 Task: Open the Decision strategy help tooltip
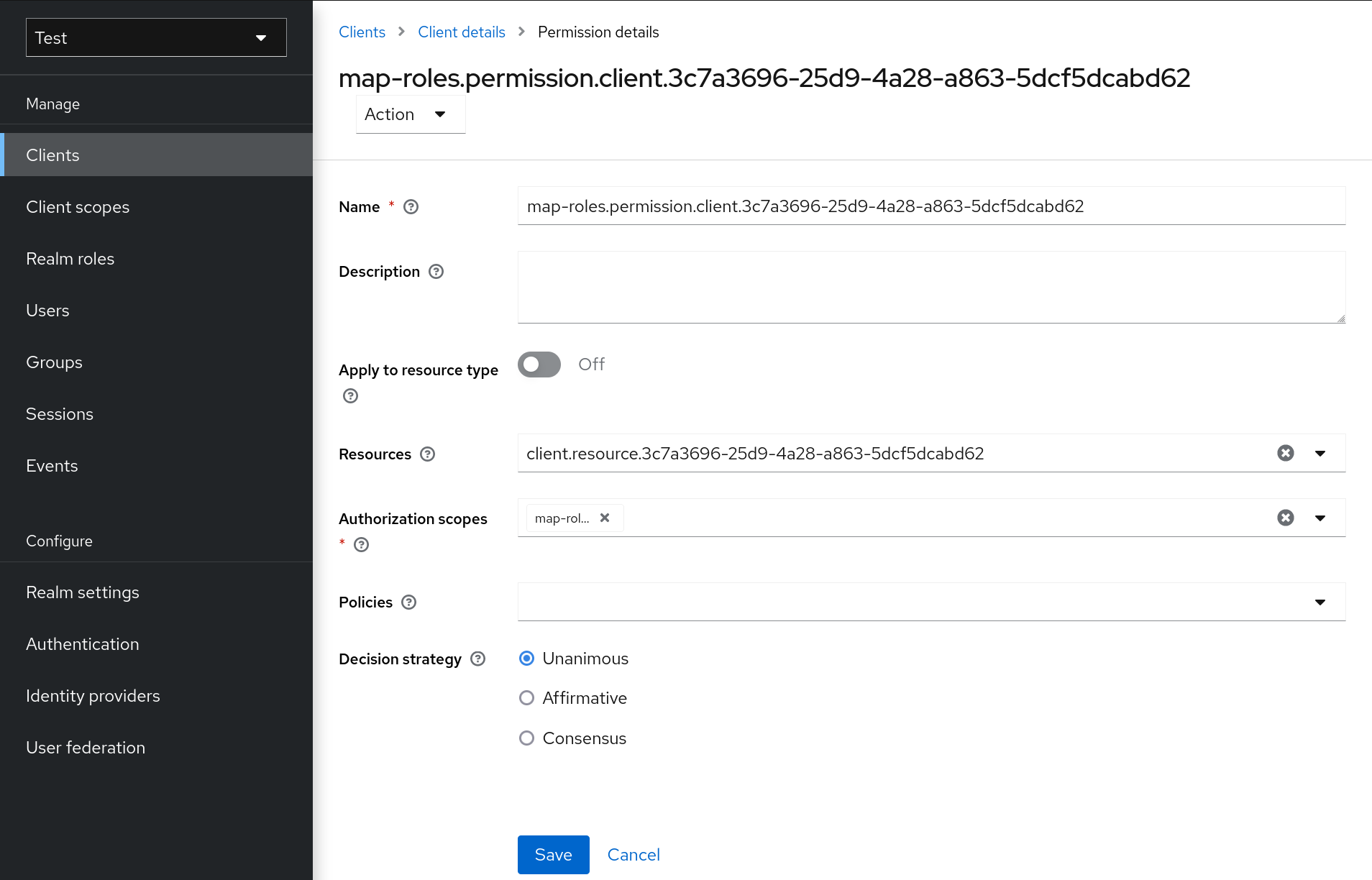click(477, 659)
